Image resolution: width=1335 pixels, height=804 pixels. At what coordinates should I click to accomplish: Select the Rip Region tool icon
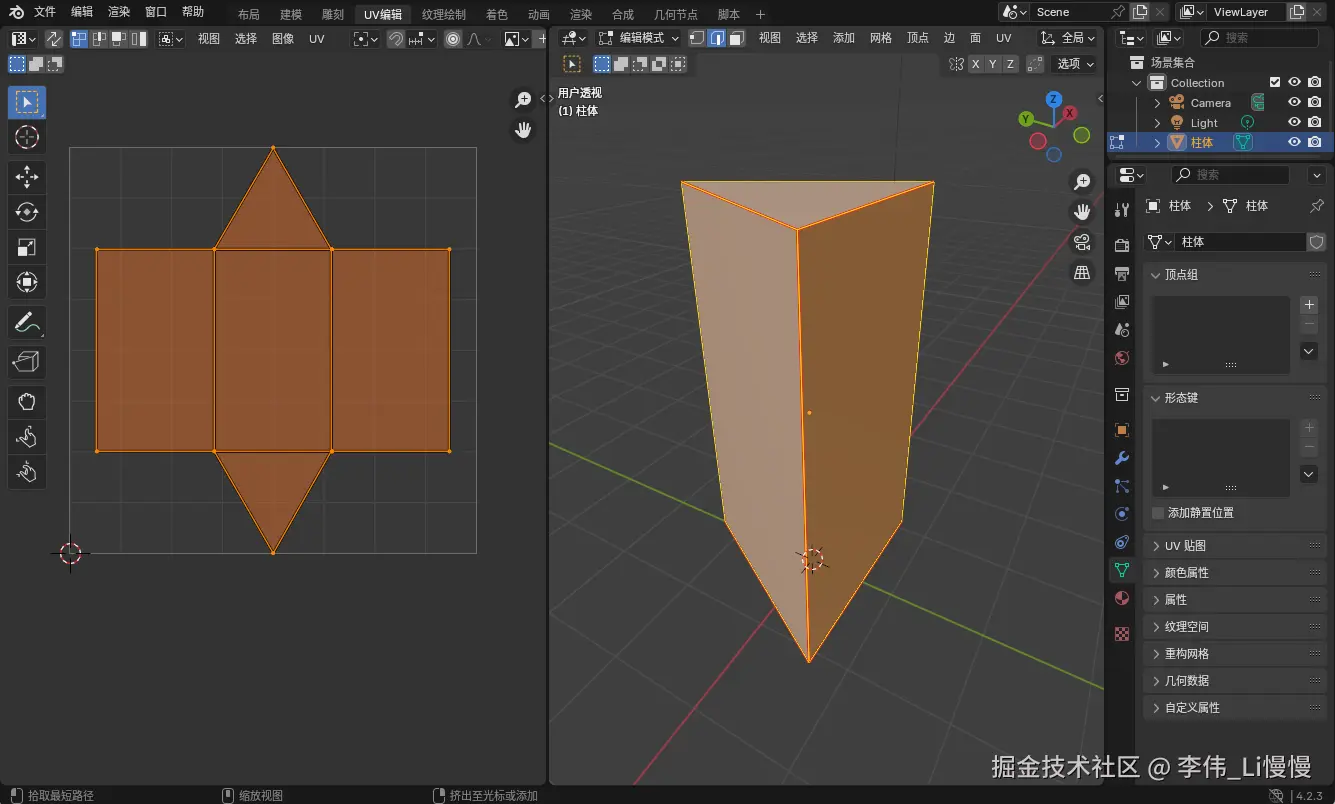pyautogui.click(x=27, y=361)
